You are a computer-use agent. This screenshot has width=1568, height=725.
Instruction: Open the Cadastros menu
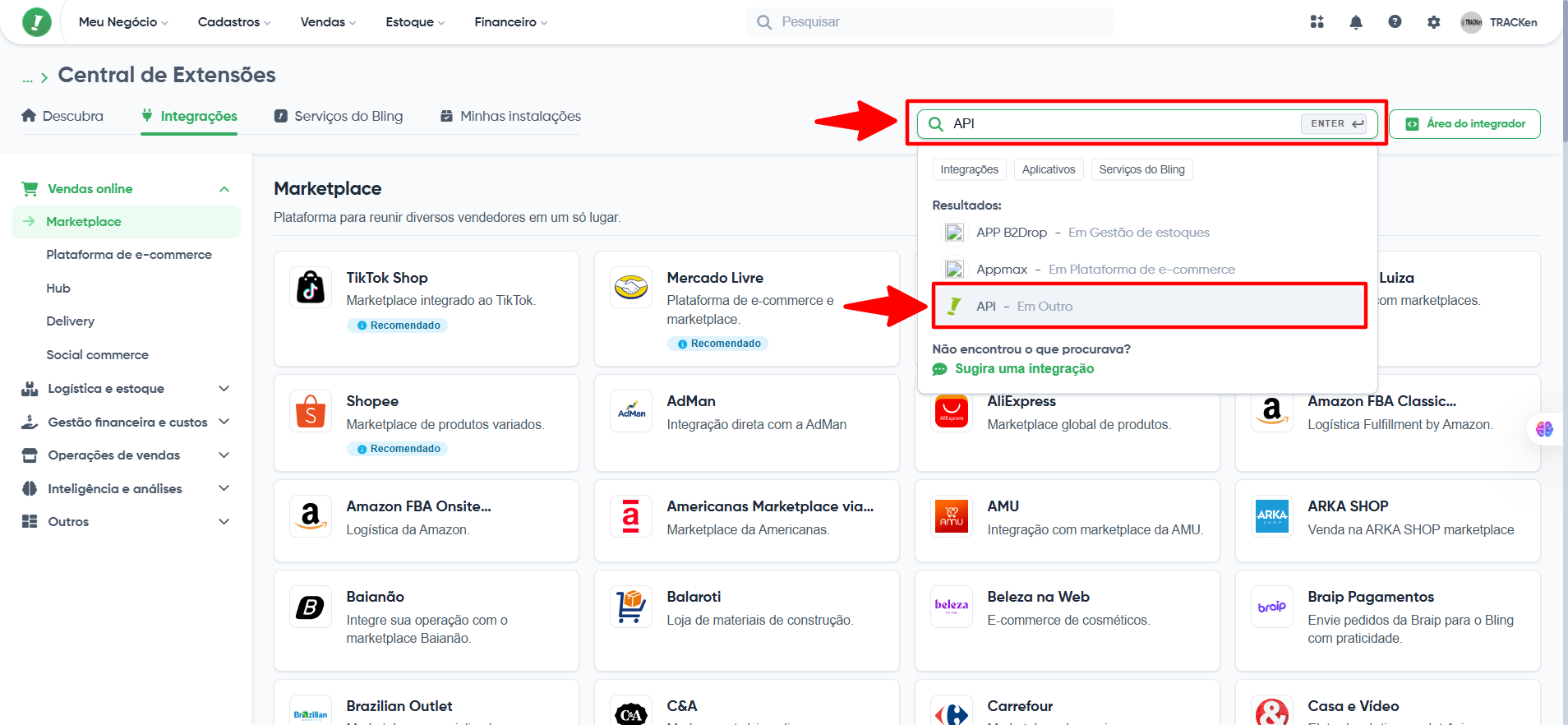234,22
